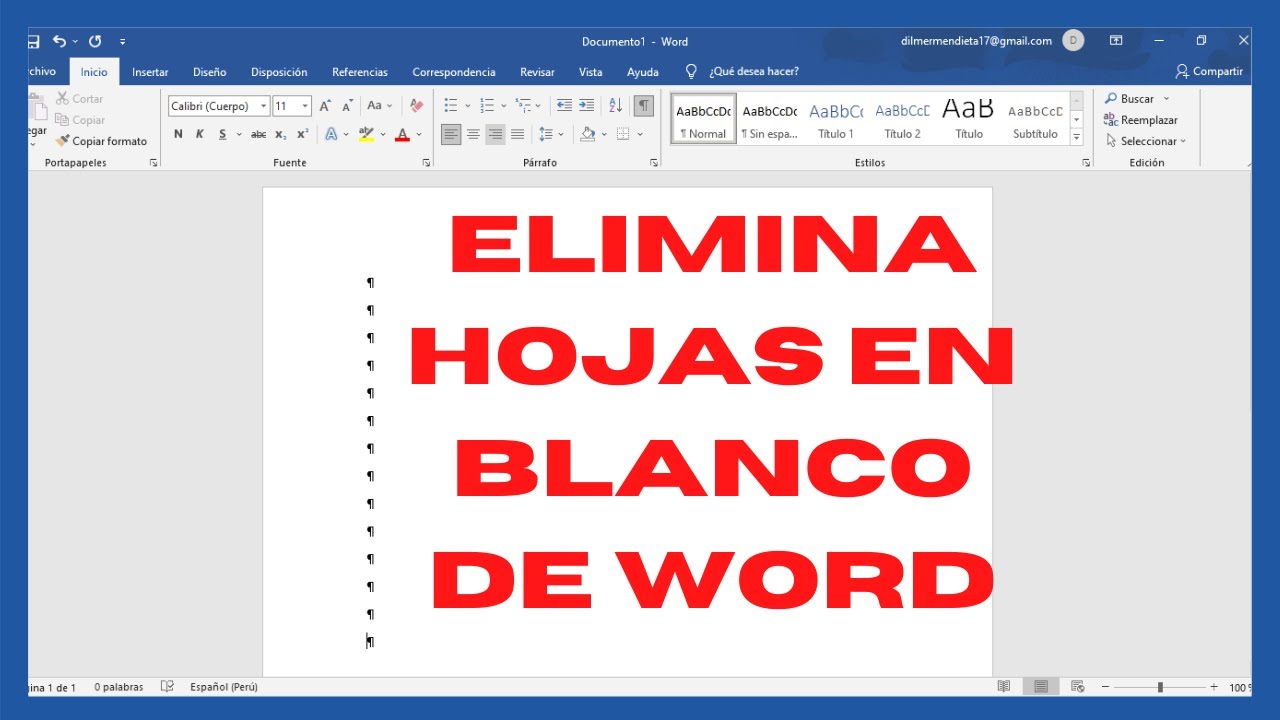This screenshot has height=720, width=1280.
Task: Open Portapapeles pane launcher
Action: click(153, 162)
